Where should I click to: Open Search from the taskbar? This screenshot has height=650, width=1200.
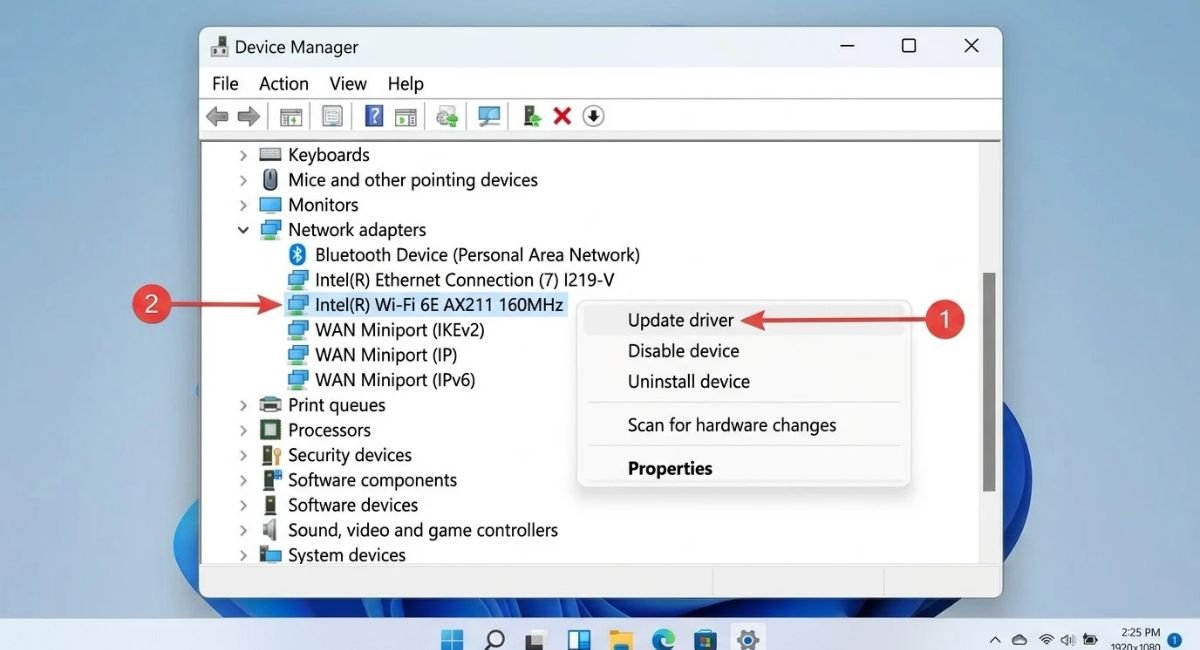pyautogui.click(x=494, y=638)
